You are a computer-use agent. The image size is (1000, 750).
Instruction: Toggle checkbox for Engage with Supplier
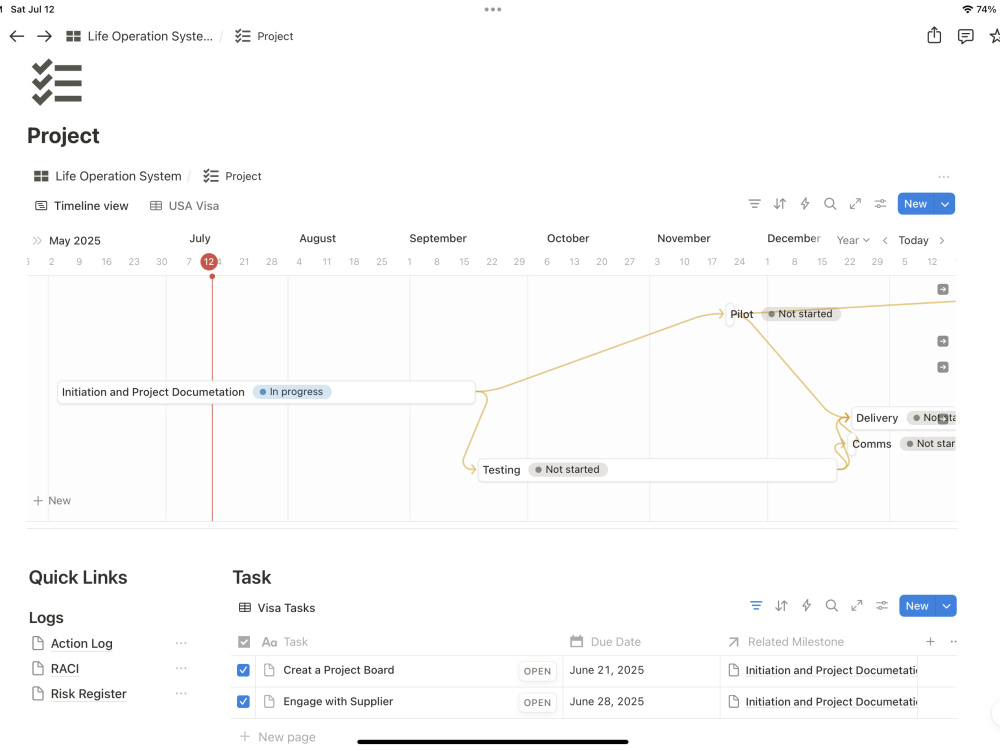click(243, 702)
